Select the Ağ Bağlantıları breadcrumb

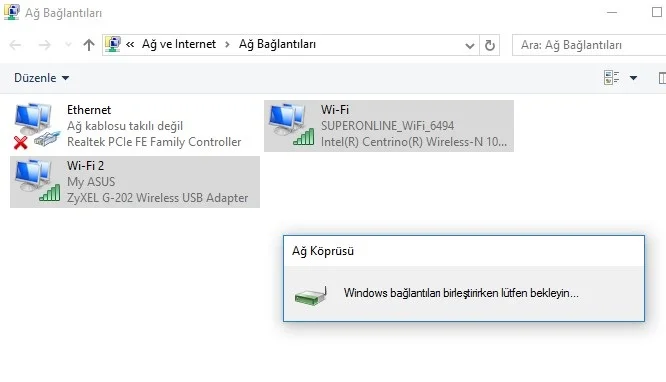277,44
